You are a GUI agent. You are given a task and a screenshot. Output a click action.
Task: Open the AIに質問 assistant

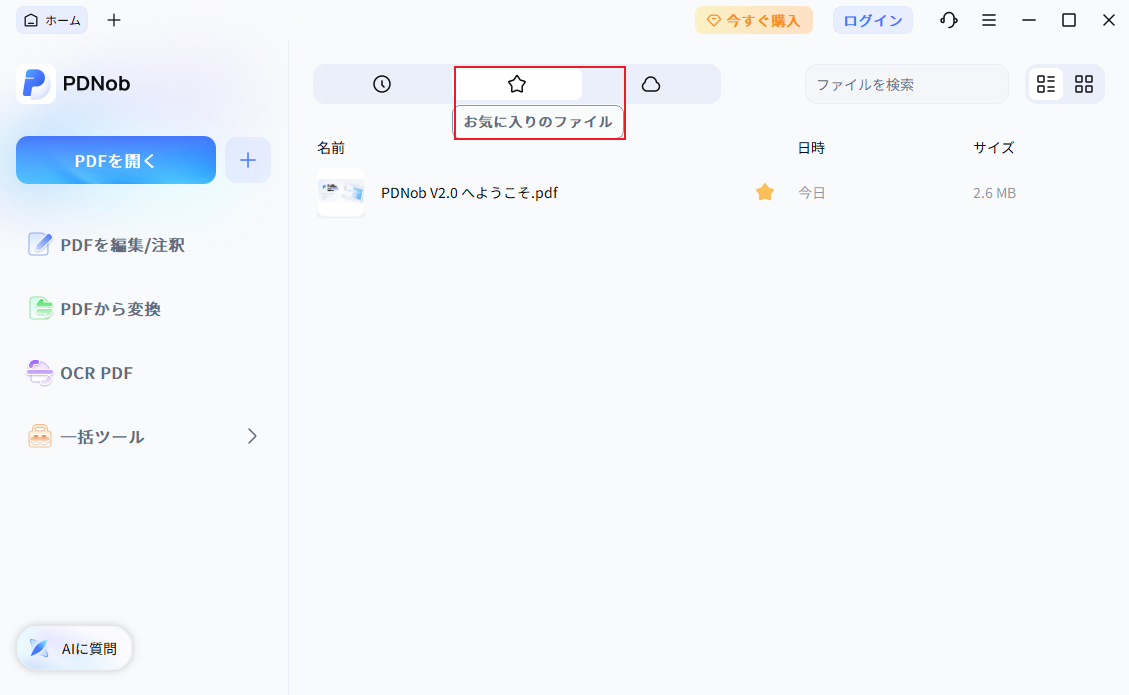coord(73,648)
